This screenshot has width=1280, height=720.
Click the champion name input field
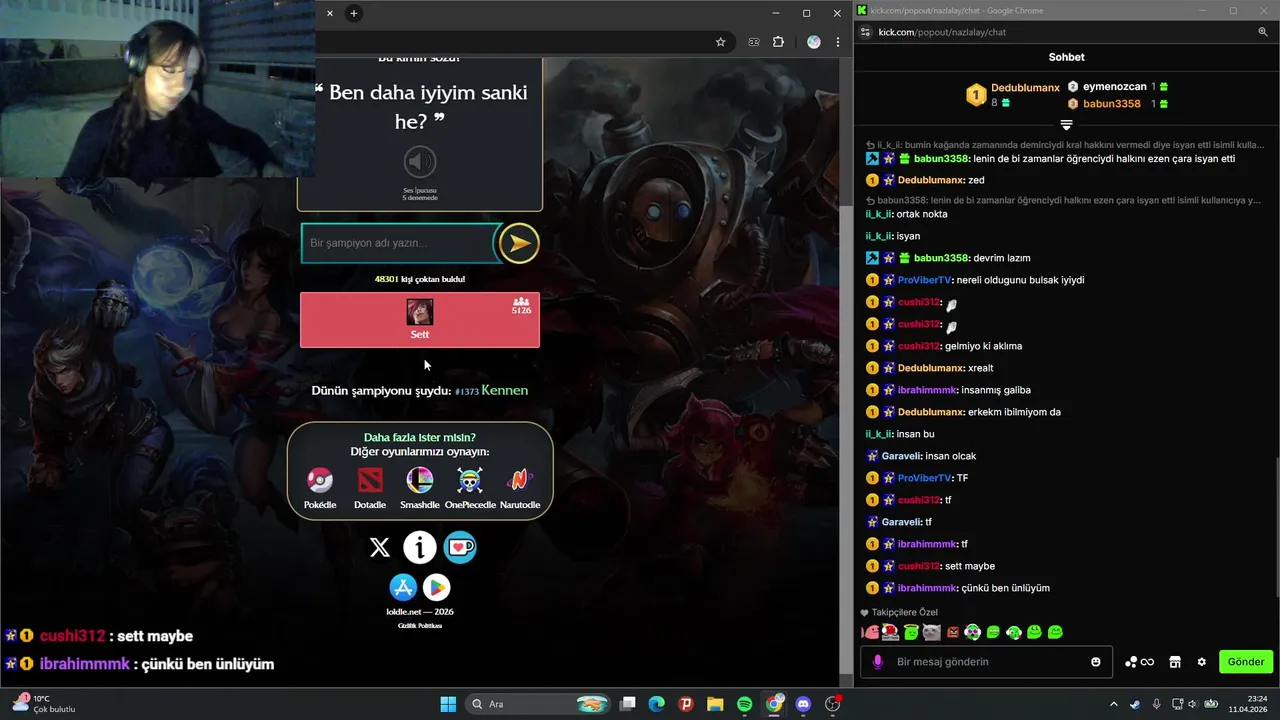point(399,243)
